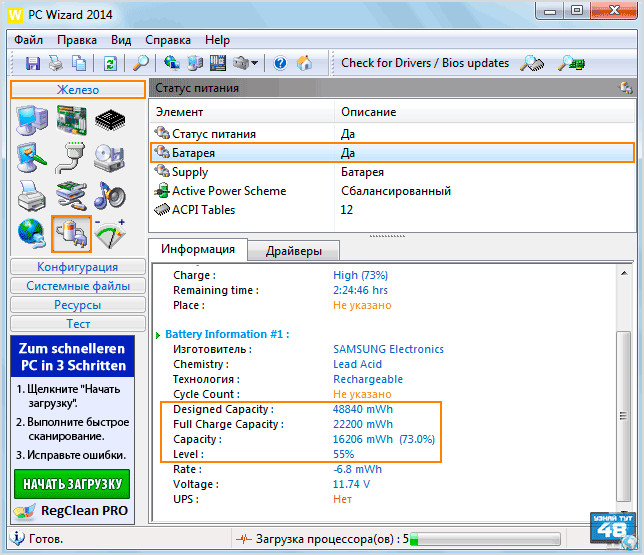Click the Готов status info icon
This screenshot has width=644, height=555.
tap(17, 538)
